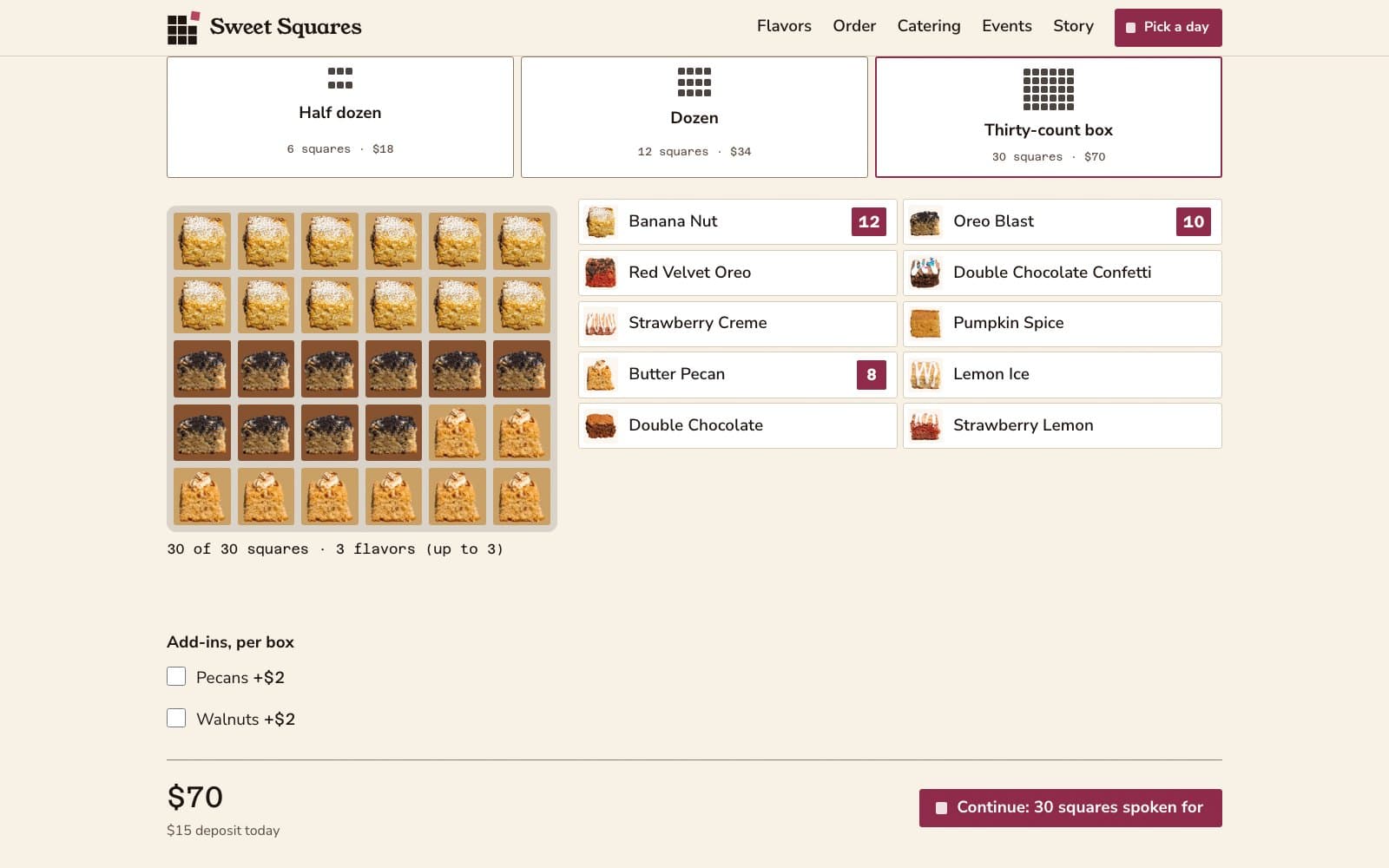Click the Half dozen six-square grid icon
This screenshot has height=868, width=1389.
pyautogui.click(x=340, y=78)
